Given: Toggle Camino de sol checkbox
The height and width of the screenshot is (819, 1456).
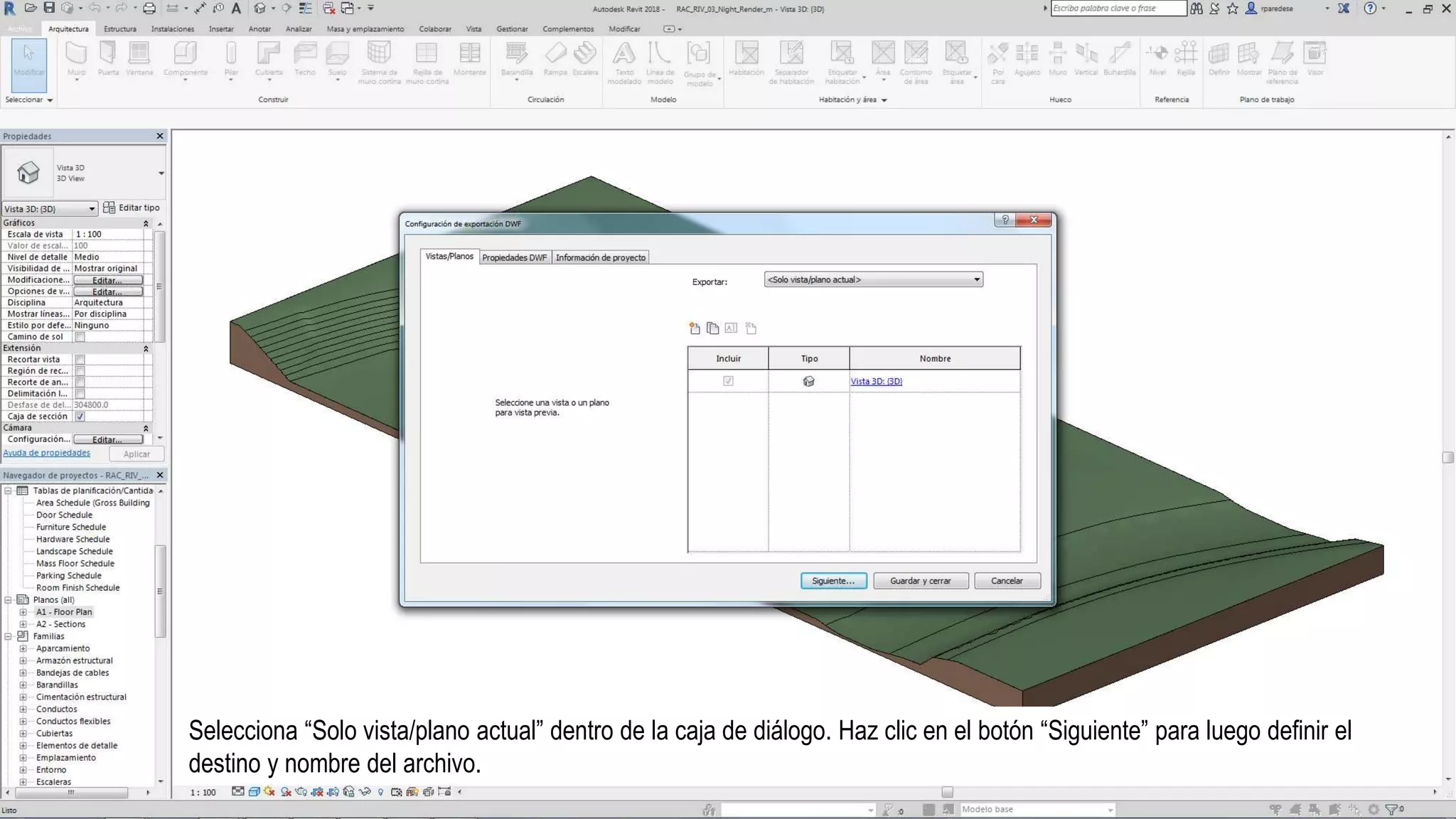Looking at the screenshot, I should click(x=80, y=337).
